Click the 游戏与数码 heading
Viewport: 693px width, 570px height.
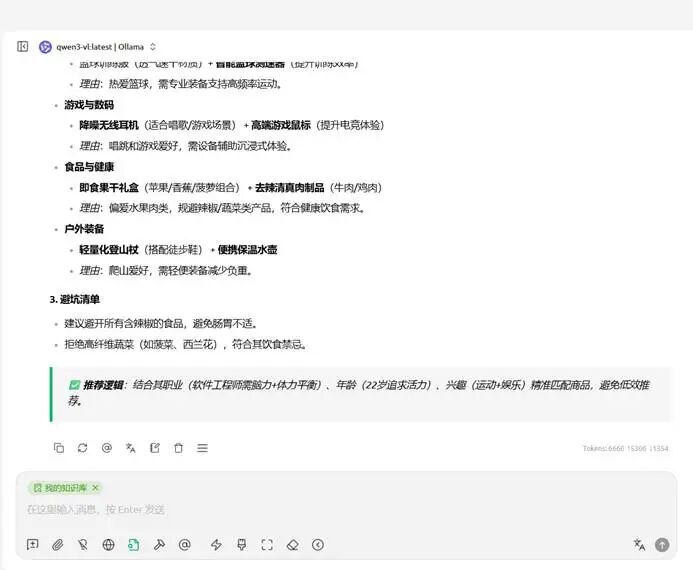click(x=89, y=105)
